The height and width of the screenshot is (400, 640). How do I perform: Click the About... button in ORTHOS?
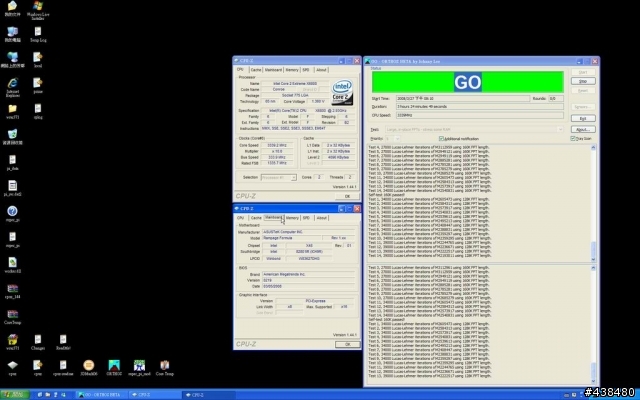click(583, 129)
